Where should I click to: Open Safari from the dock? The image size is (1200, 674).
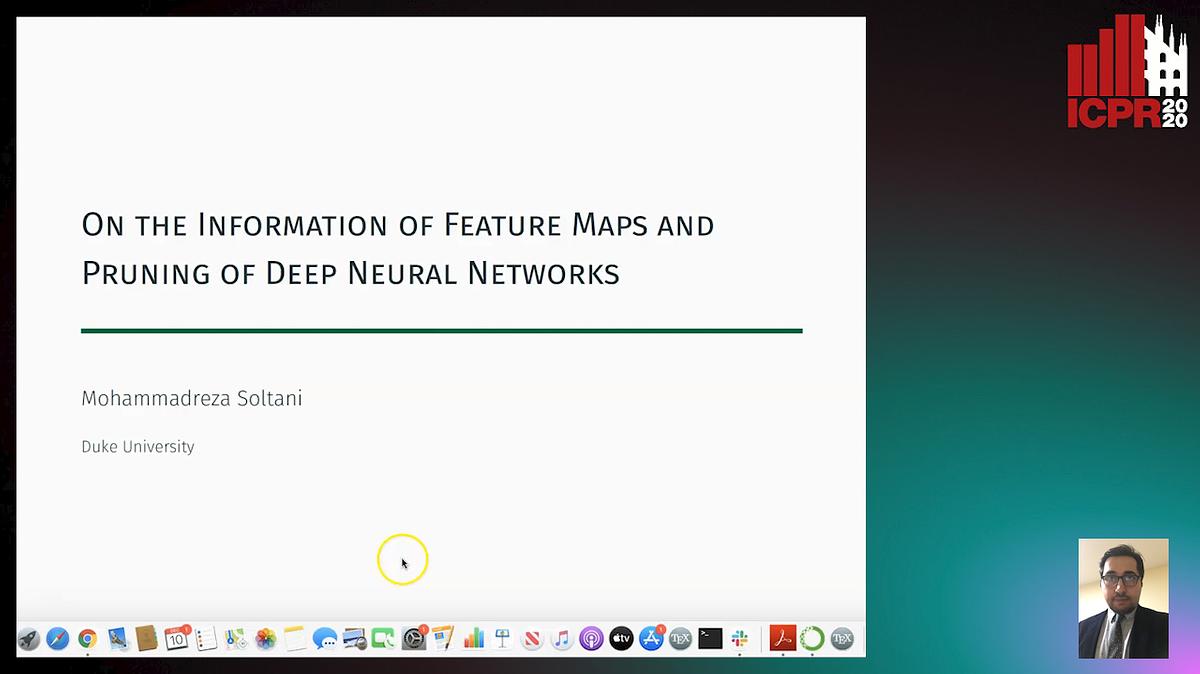point(57,638)
